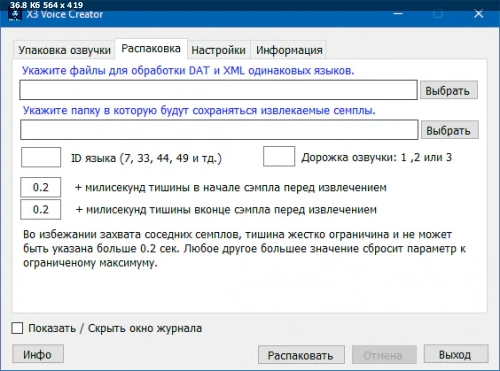This screenshot has height=371, width=500.
Task: Close the X3 Voice Creator window
Action: [x=479, y=14]
